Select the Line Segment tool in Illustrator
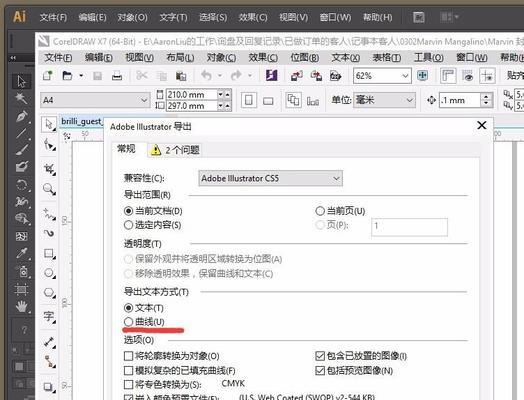 pyautogui.click(x=21, y=133)
